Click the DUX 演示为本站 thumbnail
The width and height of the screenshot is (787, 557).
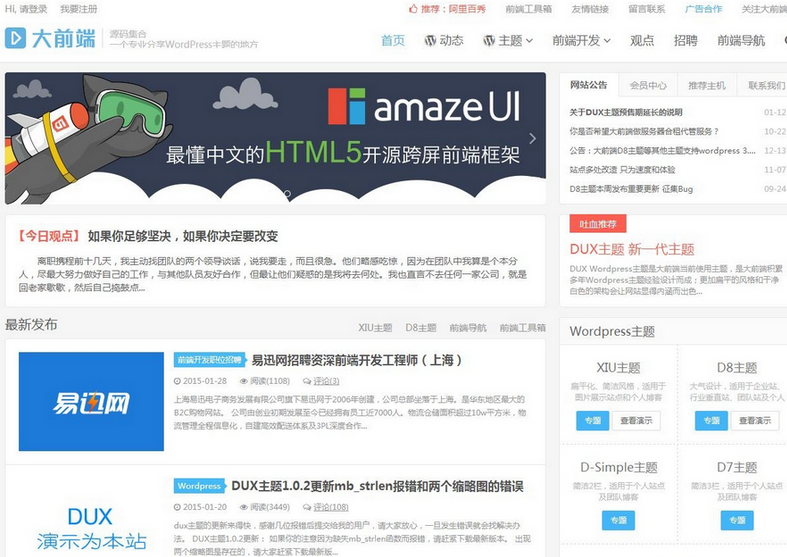[91, 530]
